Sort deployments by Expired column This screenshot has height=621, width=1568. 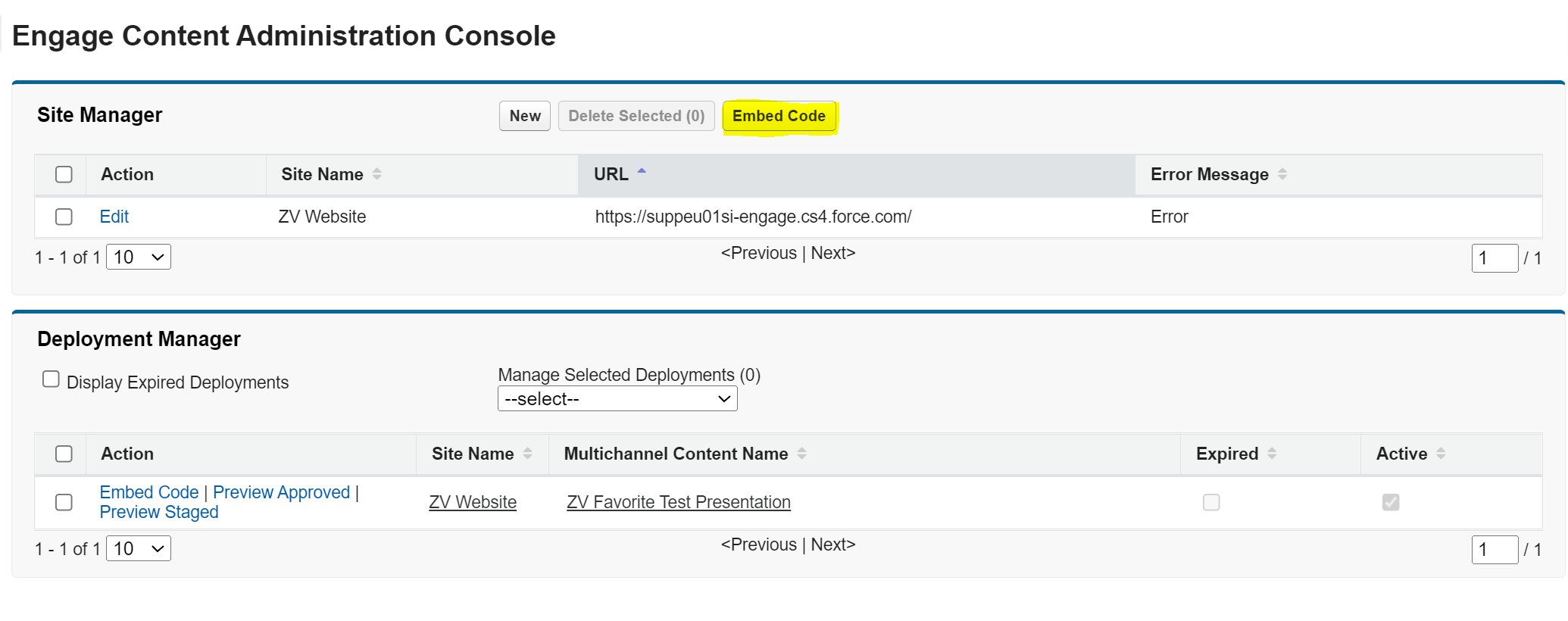1272,454
